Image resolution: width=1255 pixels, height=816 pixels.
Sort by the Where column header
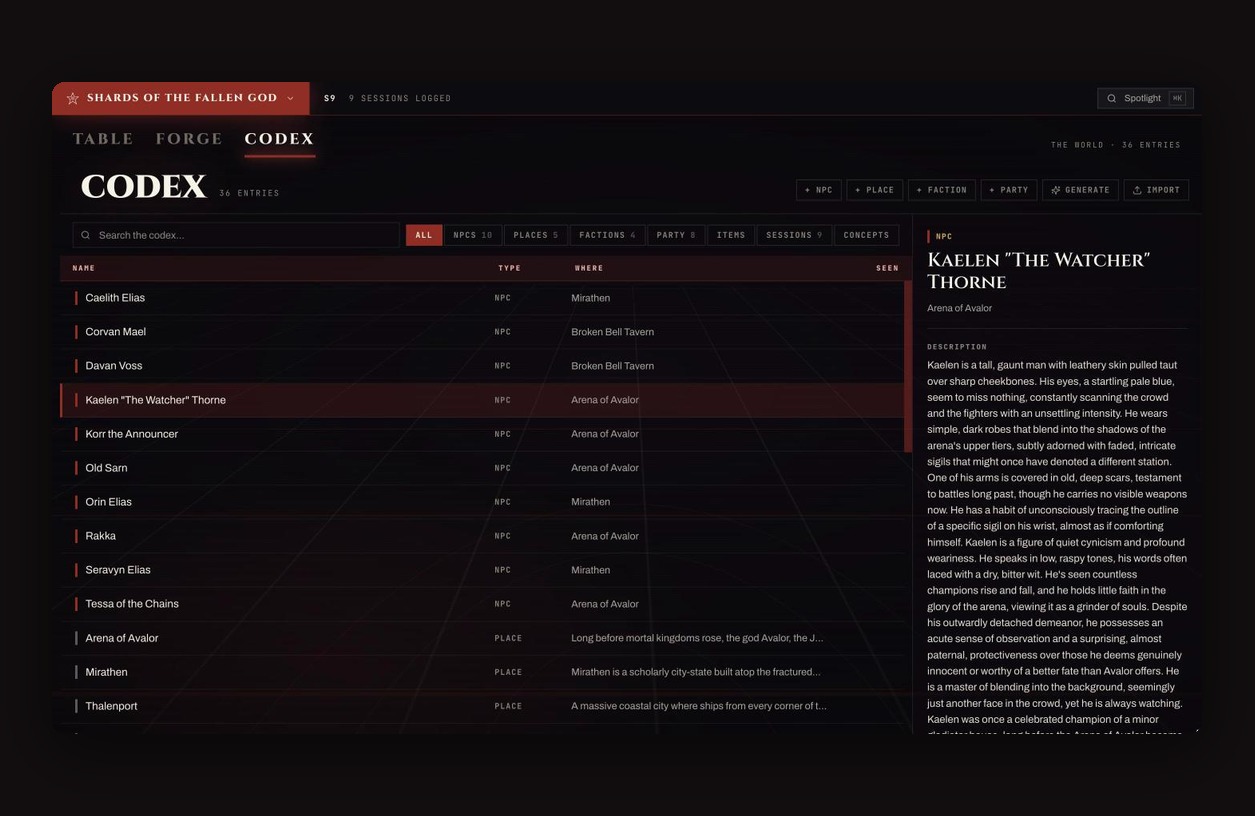tap(589, 268)
